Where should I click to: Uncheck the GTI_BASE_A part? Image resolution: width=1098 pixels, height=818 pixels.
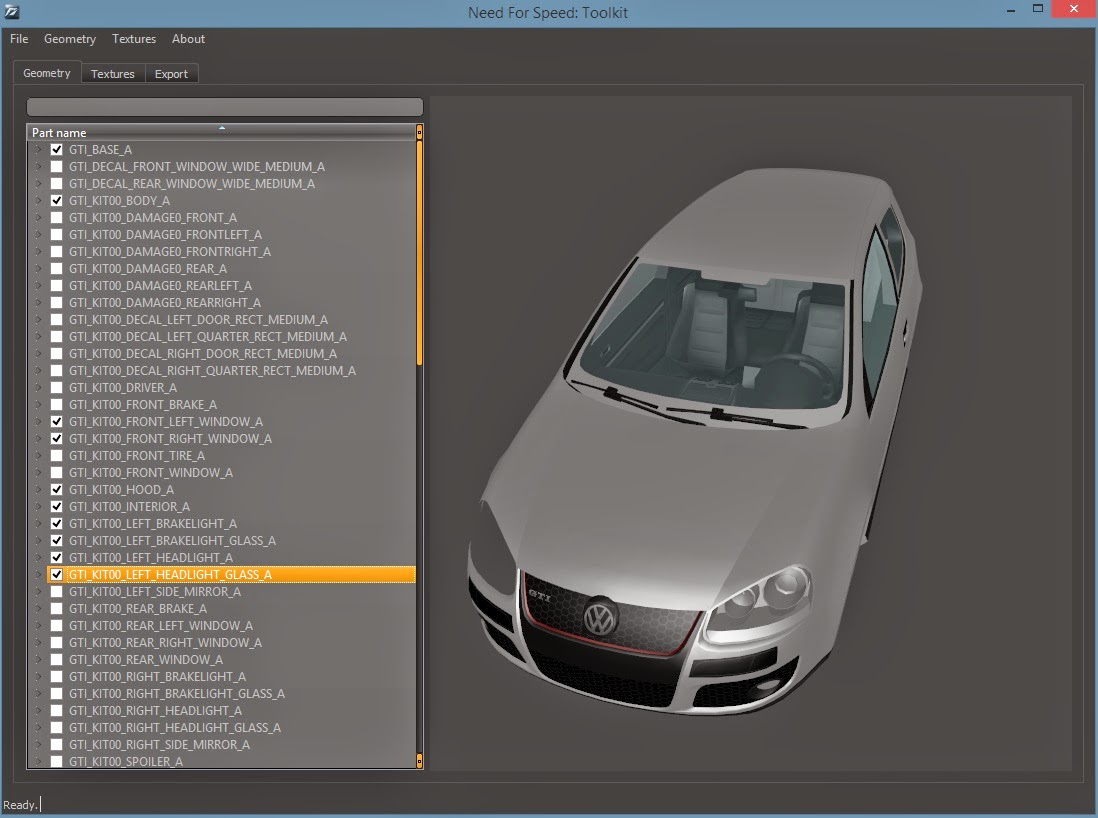click(56, 149)
